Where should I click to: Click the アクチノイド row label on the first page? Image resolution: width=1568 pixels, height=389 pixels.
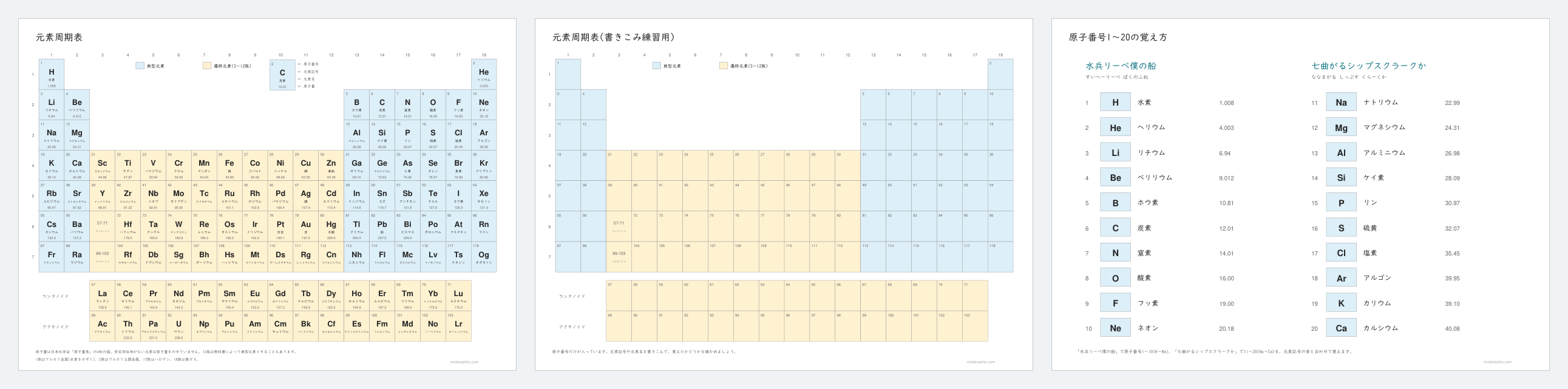pos(55,327)
